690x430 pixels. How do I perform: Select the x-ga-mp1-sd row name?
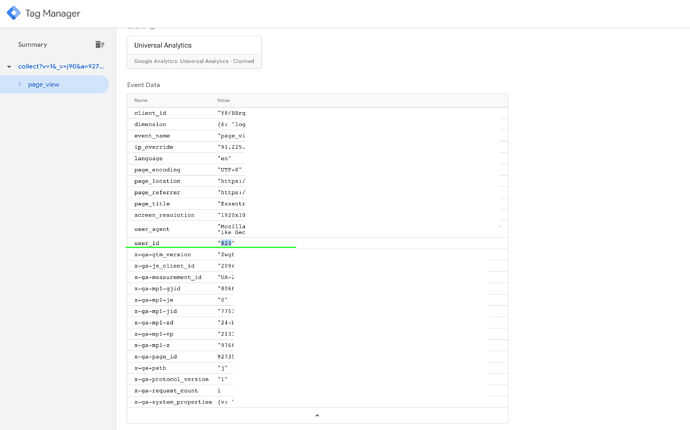click(154, 323)
